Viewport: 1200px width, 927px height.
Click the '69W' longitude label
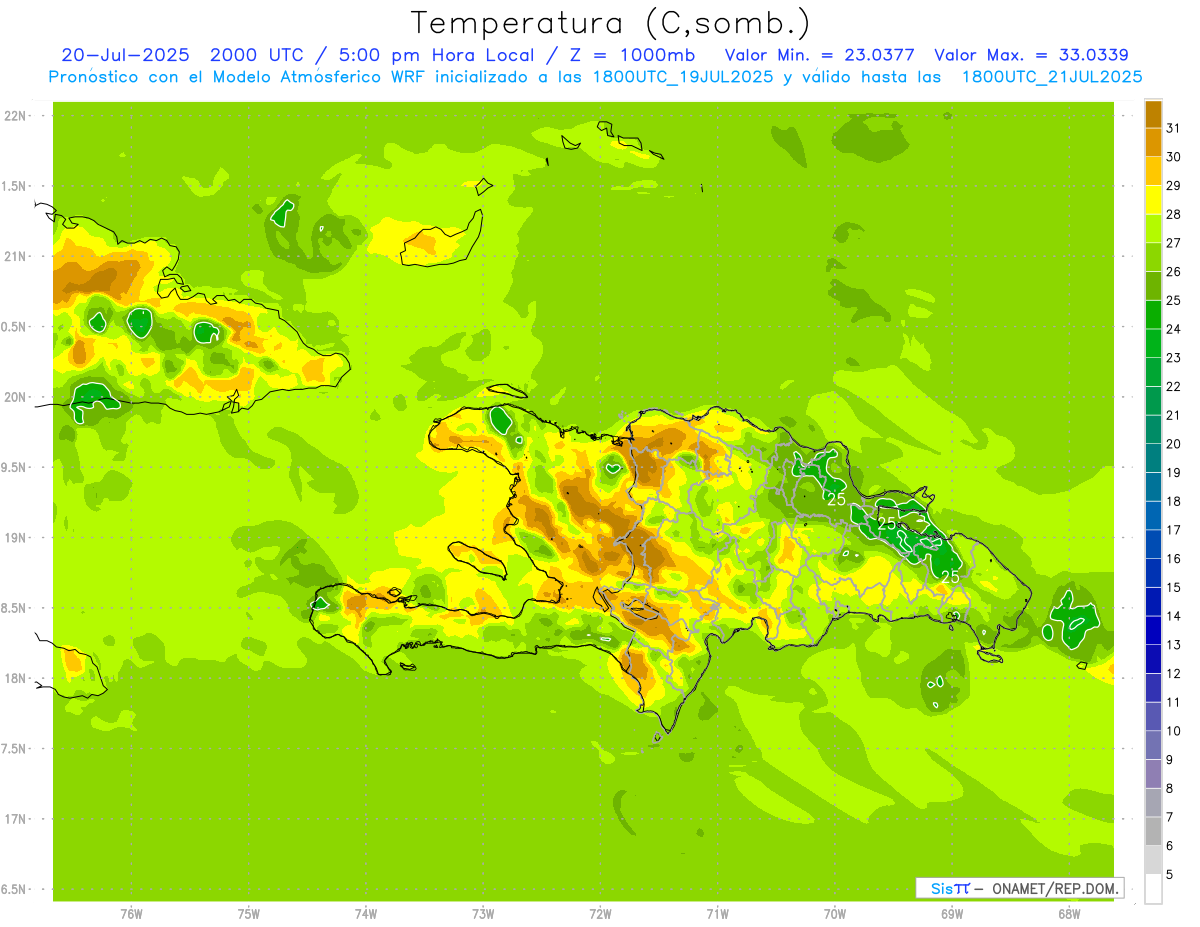(952, 914)
